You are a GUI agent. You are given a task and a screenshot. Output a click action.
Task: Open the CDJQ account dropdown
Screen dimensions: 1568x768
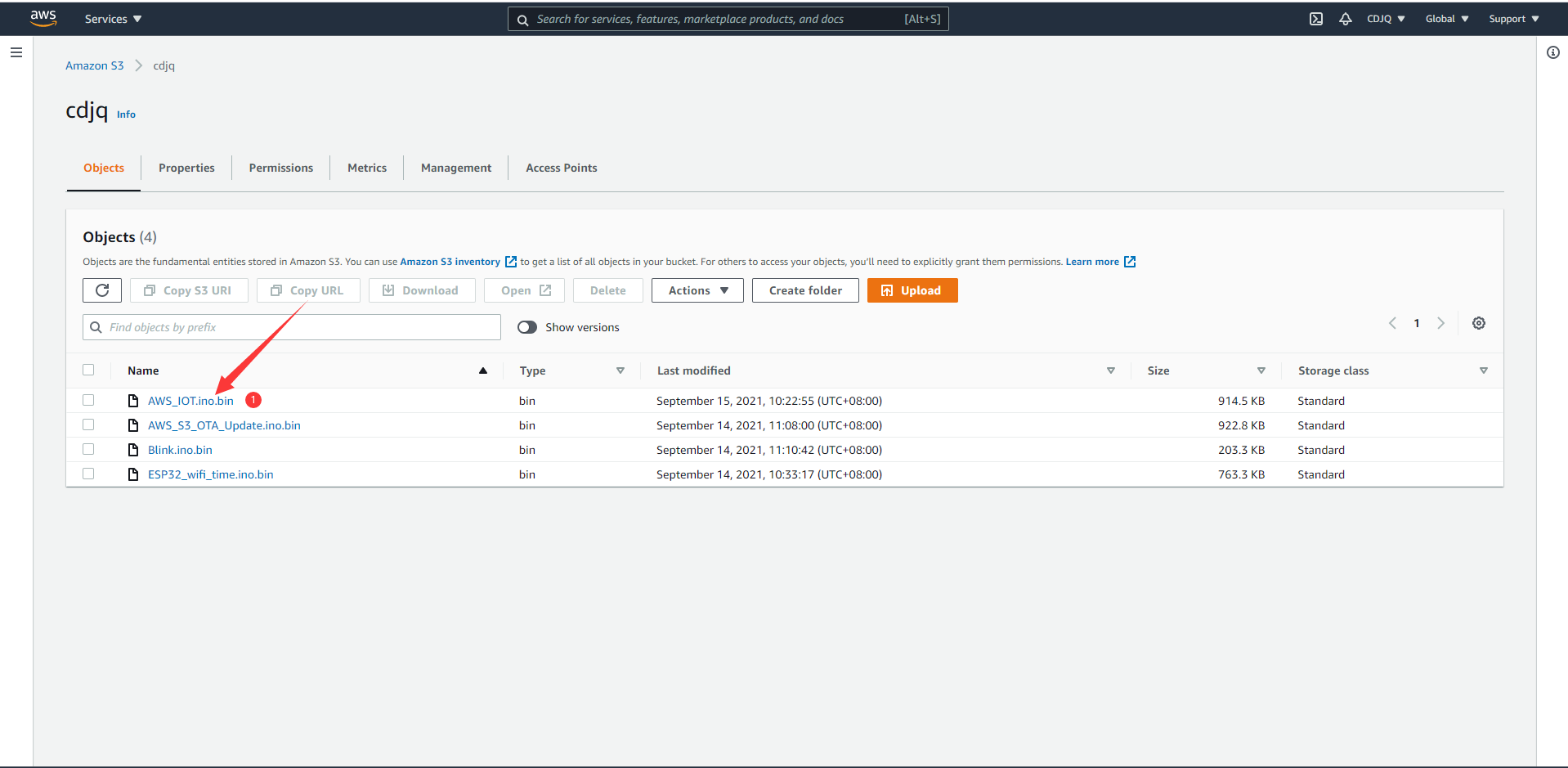1386,19
